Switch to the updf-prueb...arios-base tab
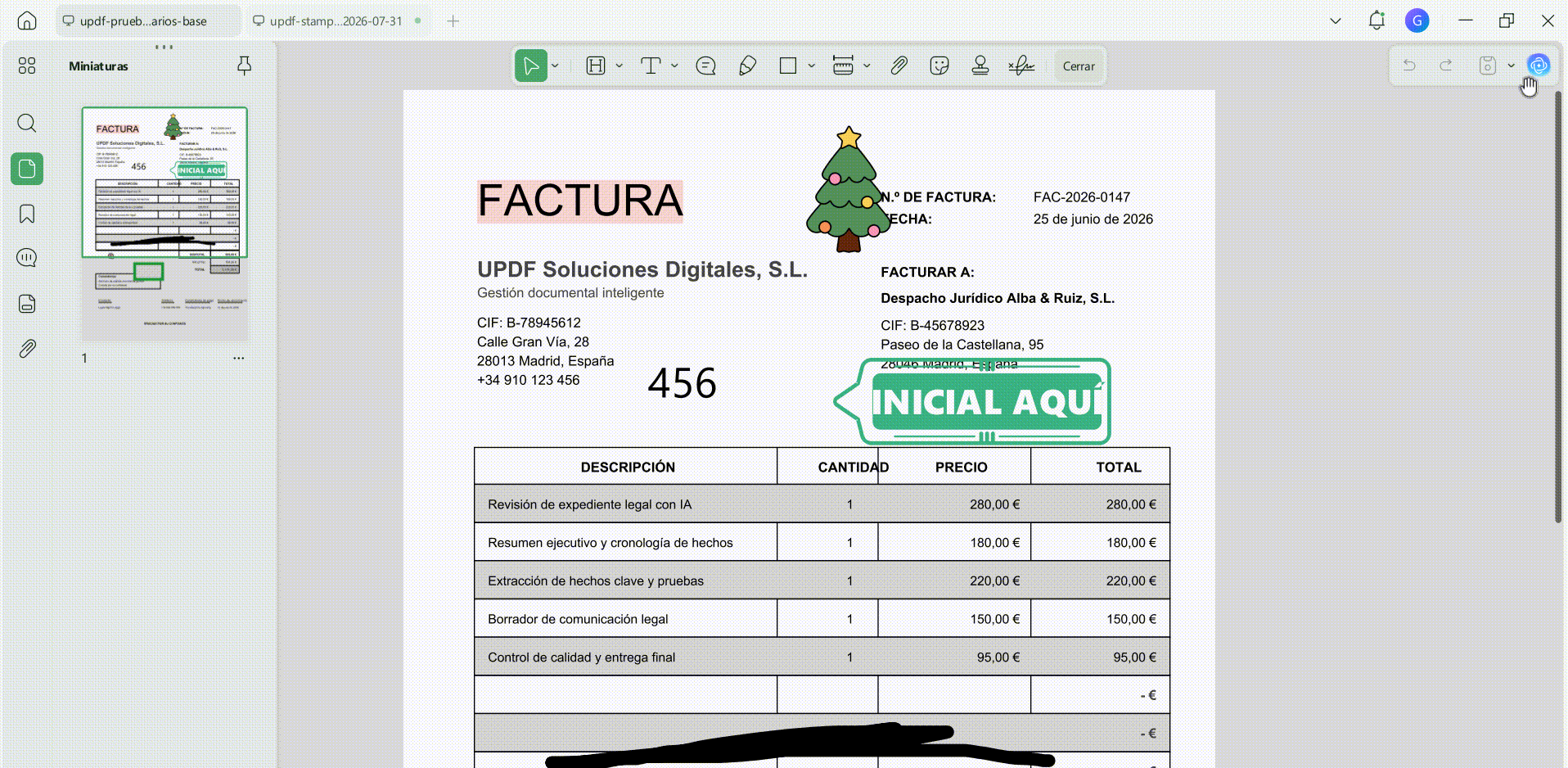 point(148,20)
